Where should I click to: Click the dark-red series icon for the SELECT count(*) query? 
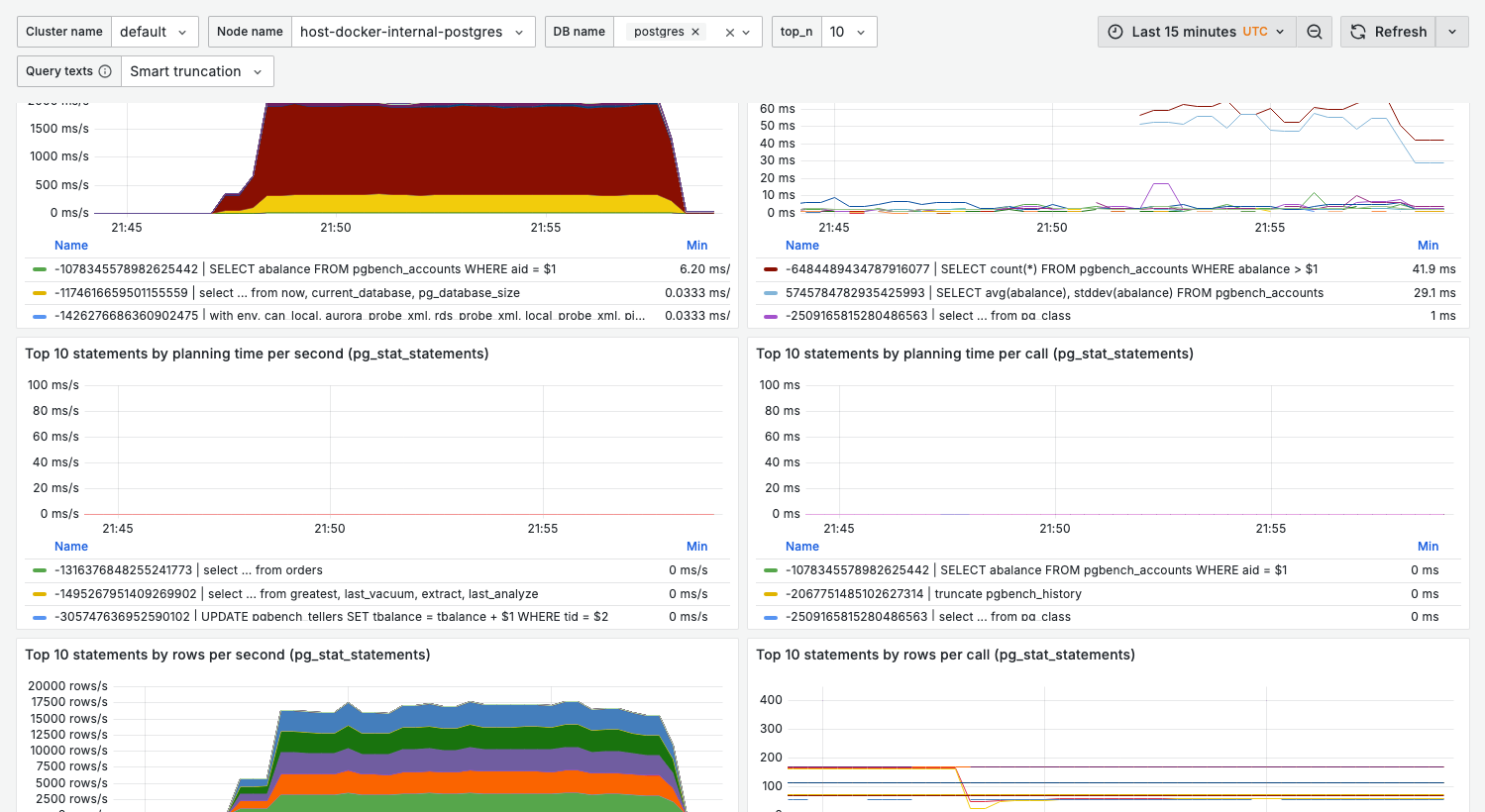771,268
